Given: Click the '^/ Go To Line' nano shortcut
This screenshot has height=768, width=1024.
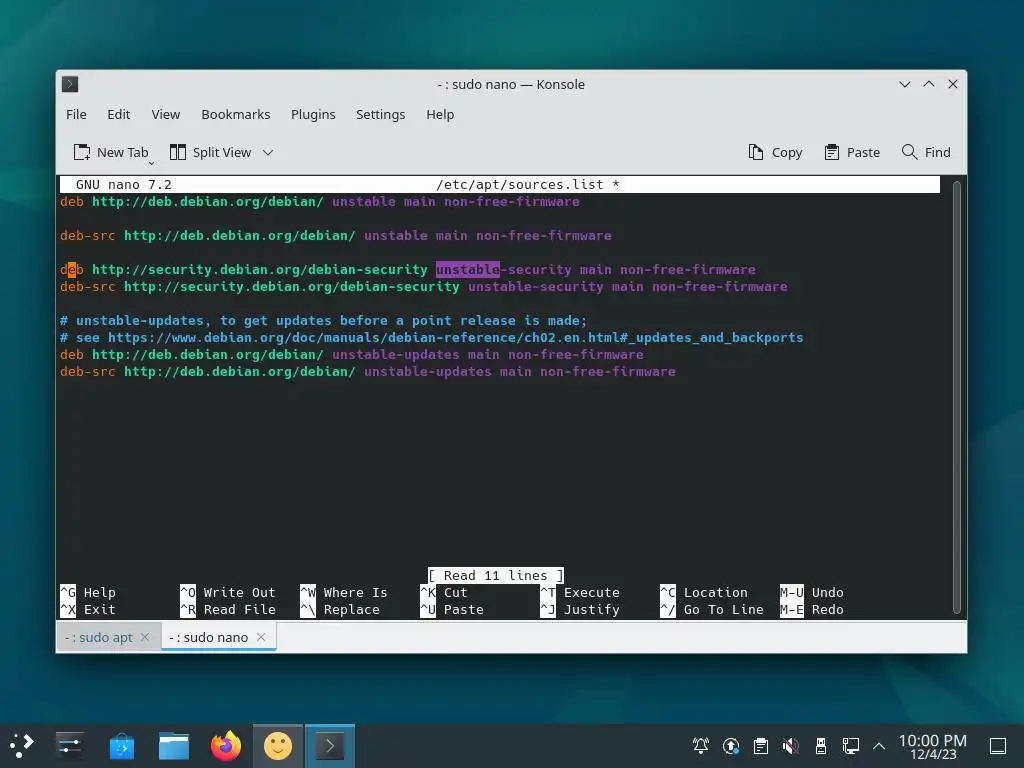Looking at the screenshot, I should tap(712, 609).
